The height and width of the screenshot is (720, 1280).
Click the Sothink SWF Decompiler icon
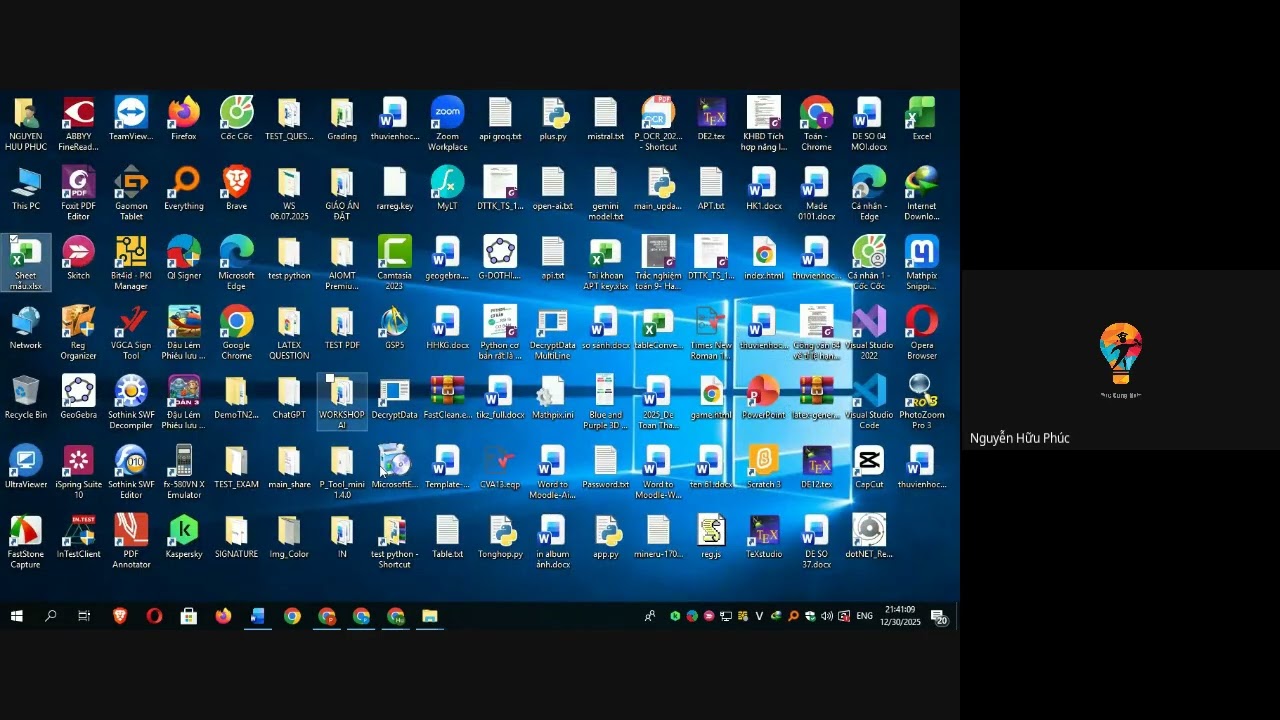point(131,402)
